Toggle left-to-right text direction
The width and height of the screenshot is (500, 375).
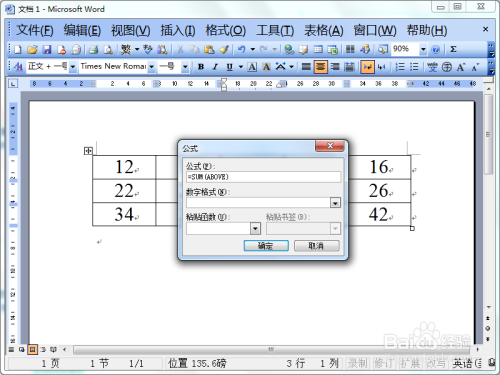point(367,67)
